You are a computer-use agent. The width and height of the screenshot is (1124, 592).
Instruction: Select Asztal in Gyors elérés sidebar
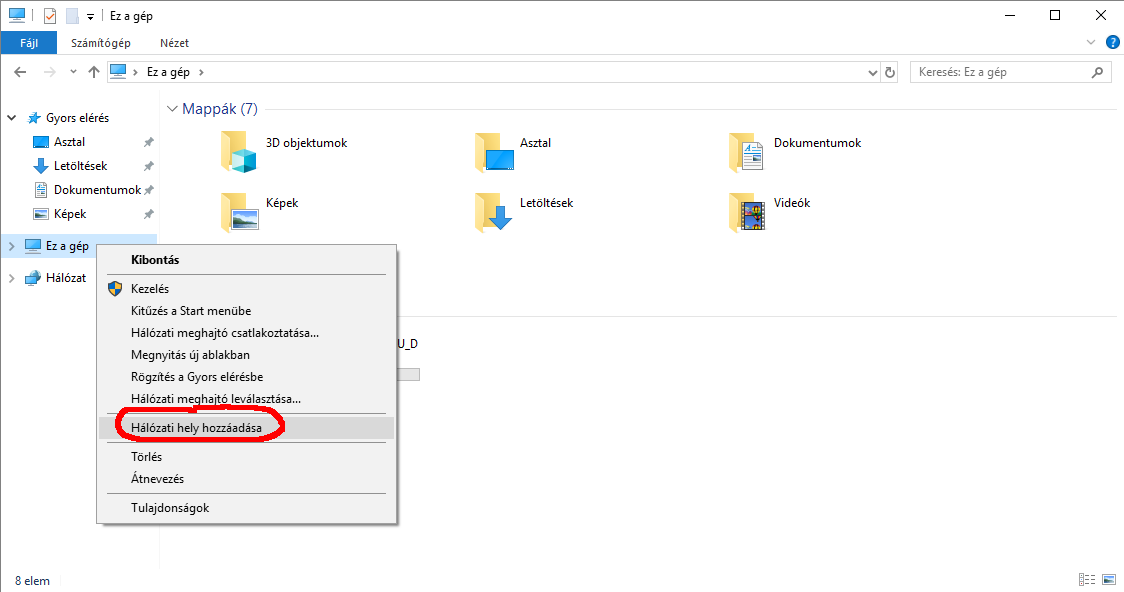coord(70,142)
